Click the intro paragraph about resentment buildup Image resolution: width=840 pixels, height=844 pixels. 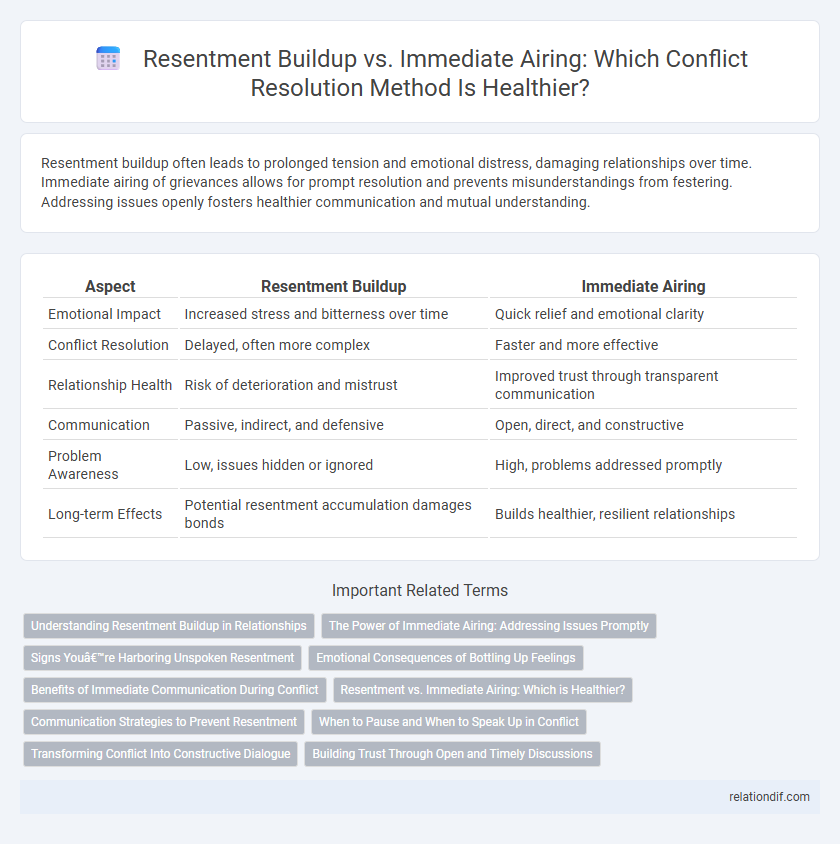pos(396,182)
